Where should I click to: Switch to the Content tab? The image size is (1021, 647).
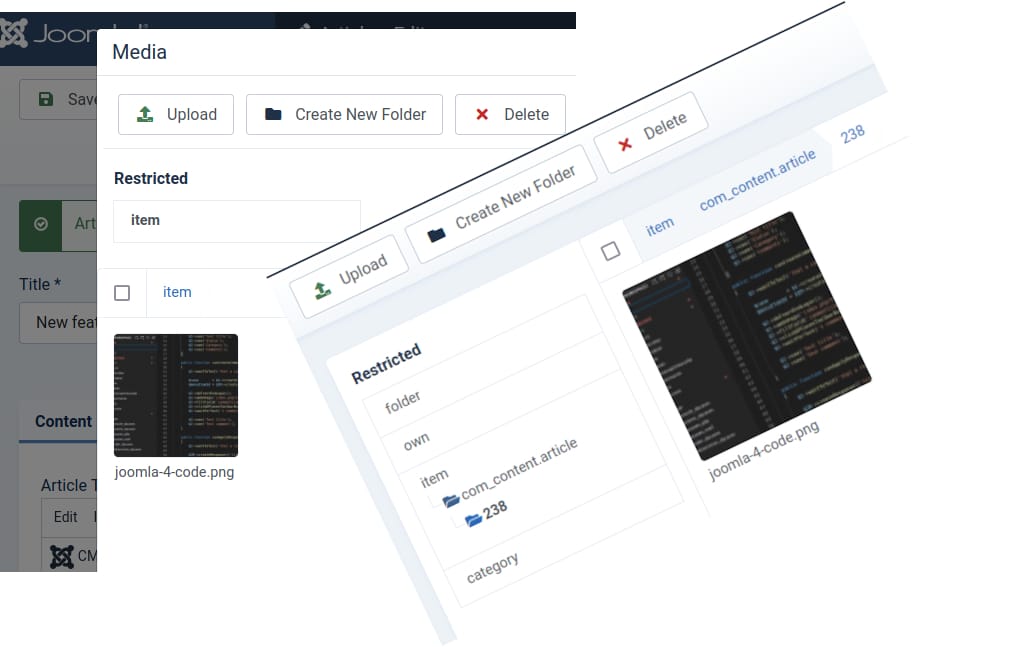coord(61,421)
